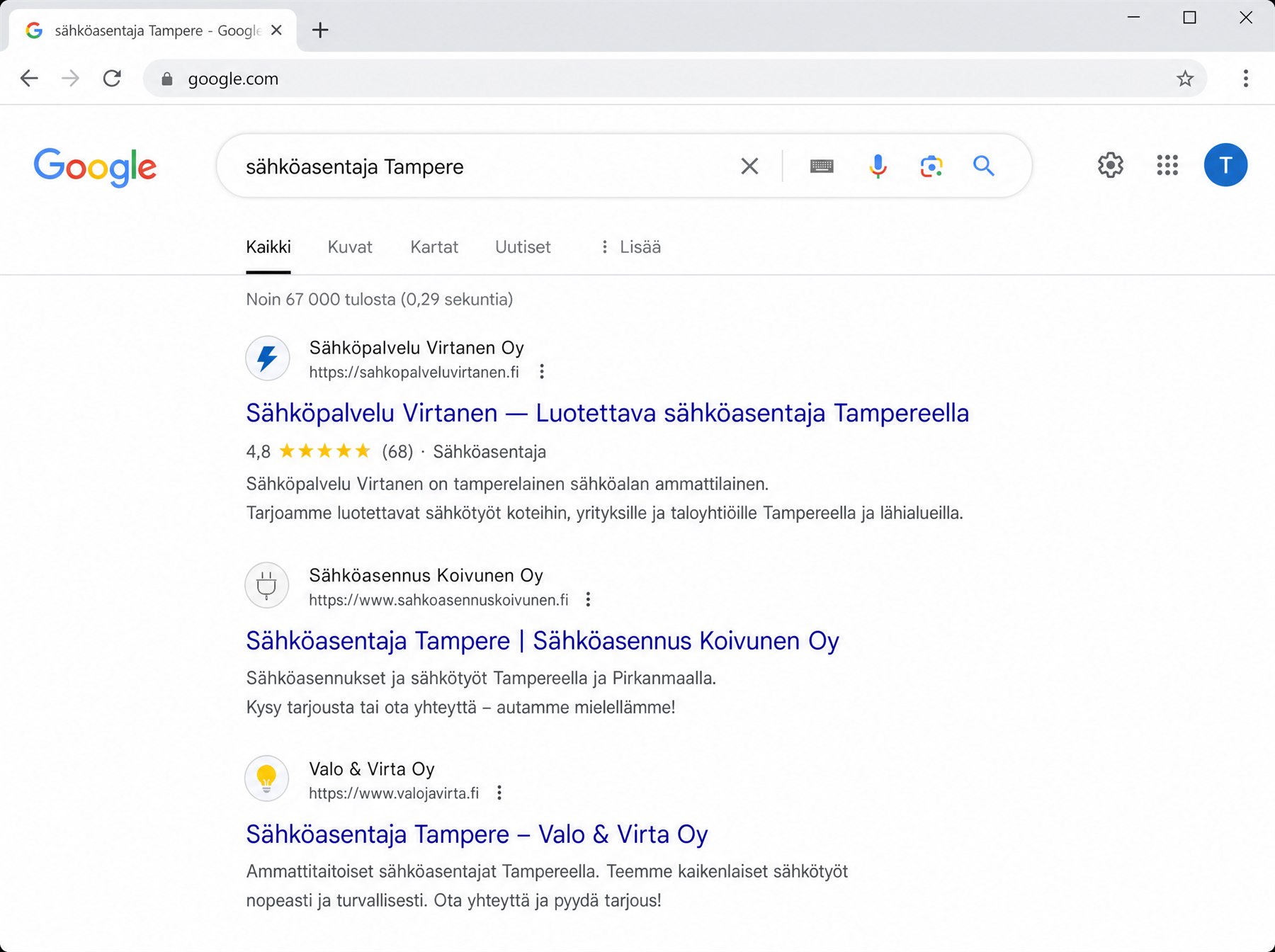Click Sähköasennus Koivunen plug favicon
The height and width of the screenshot is (952, 1275).
267,585
